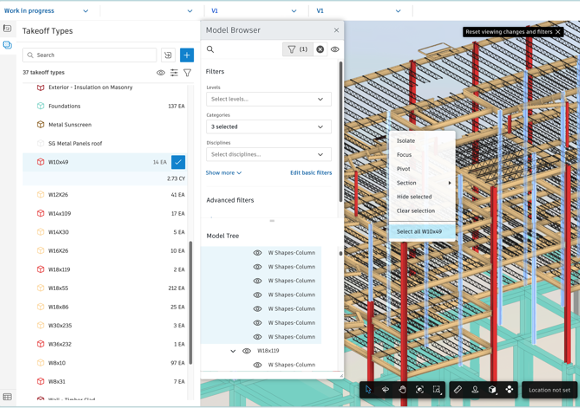Click Reset viewing changes and filters
This screenshot has height=408, width=580.
509,32
